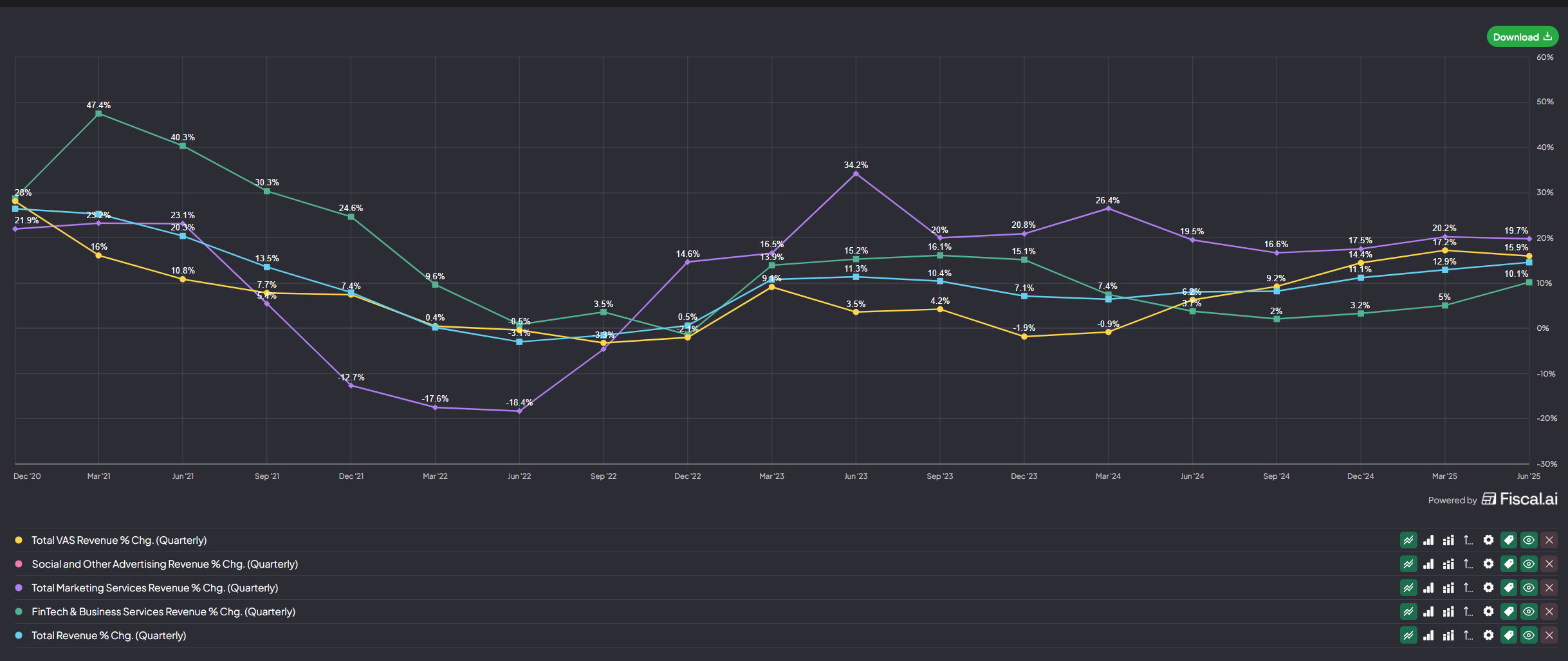Click the green Download button
The height and width of the screenshot is (661, 1568).
coord(1522,37)
